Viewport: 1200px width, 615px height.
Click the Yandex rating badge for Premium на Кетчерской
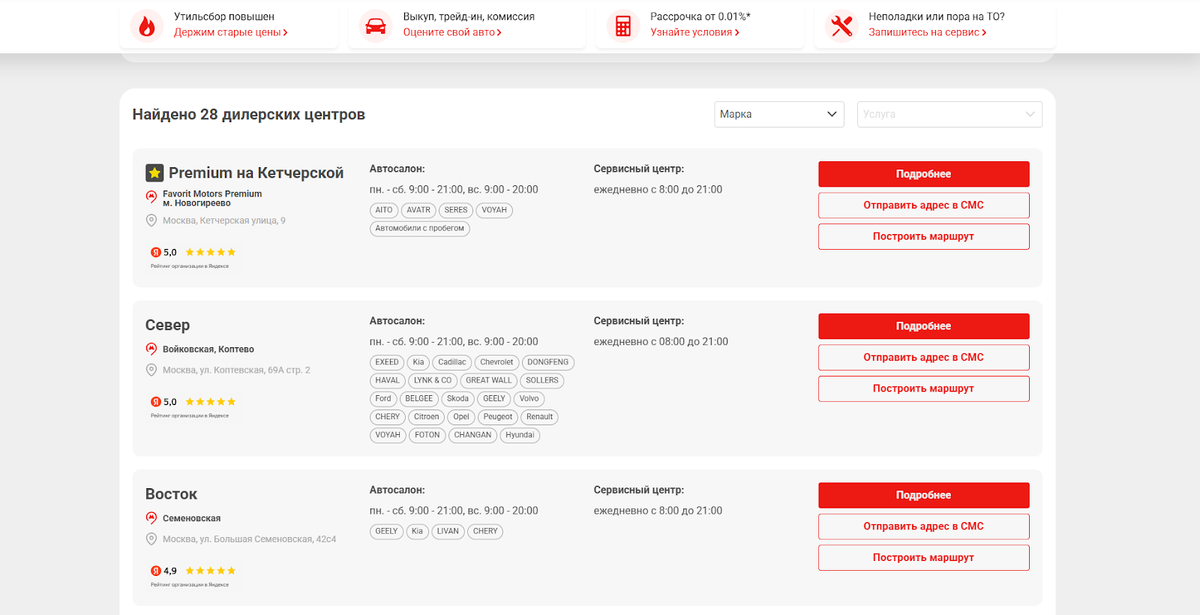pos(194,256)
